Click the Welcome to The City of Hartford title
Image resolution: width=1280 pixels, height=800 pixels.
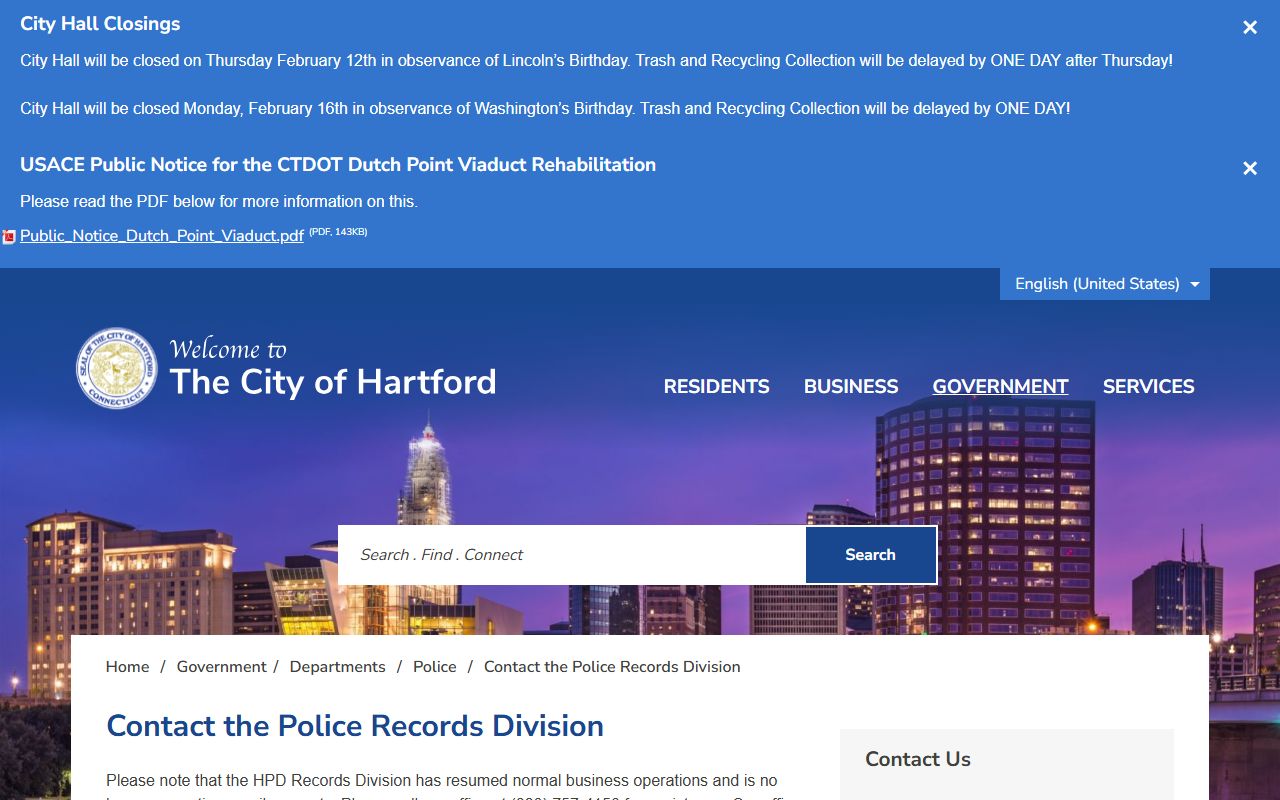click(332, 370)
